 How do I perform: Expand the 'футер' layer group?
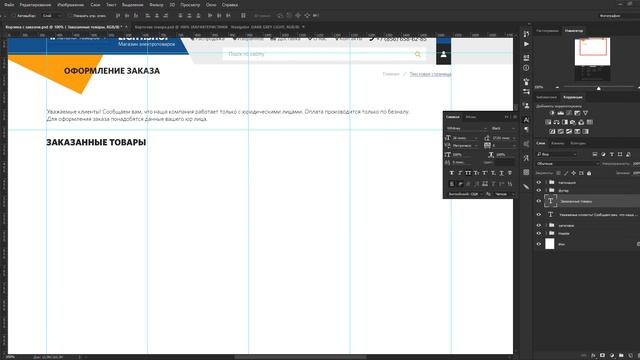(546, 190)
